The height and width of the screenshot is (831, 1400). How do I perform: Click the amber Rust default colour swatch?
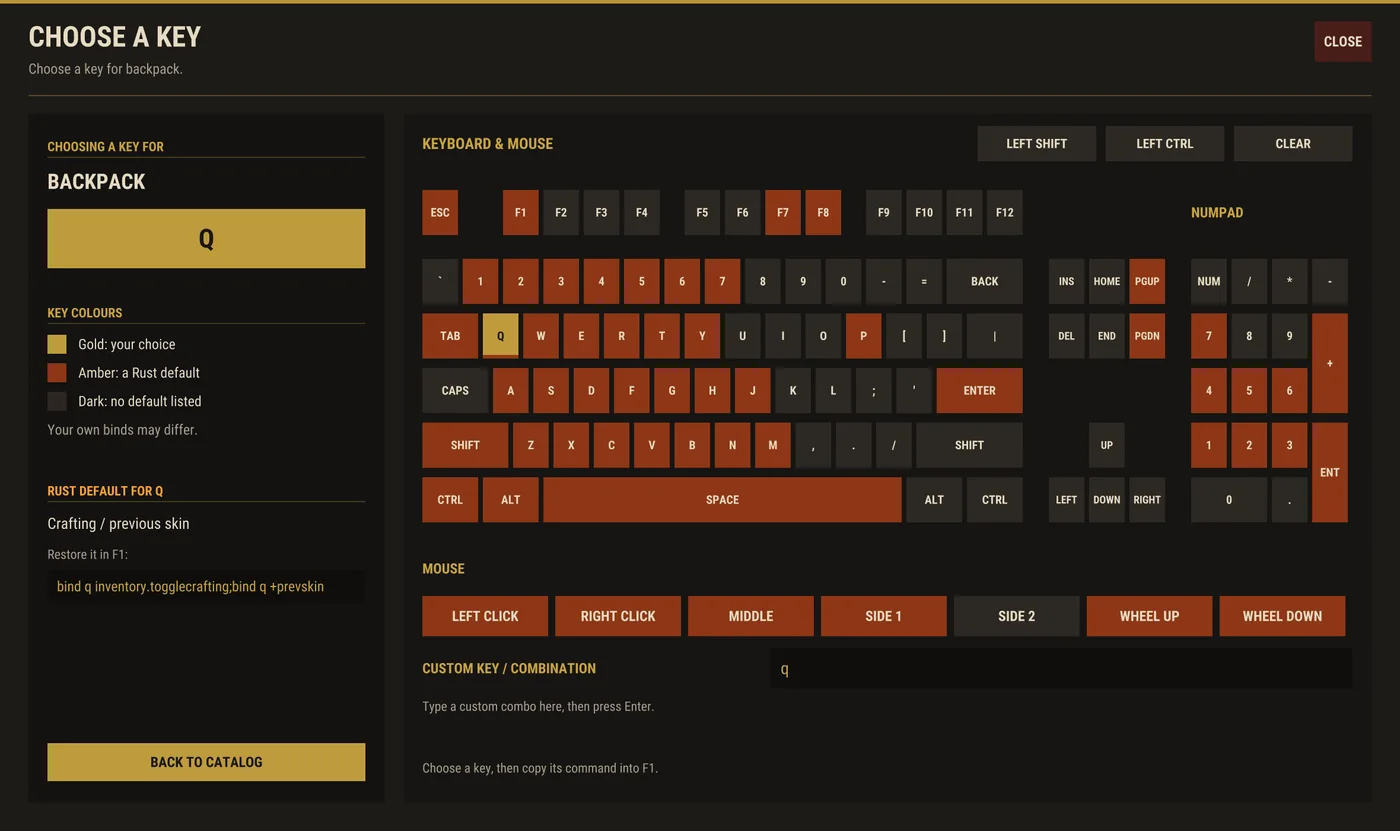pos(57,372)
